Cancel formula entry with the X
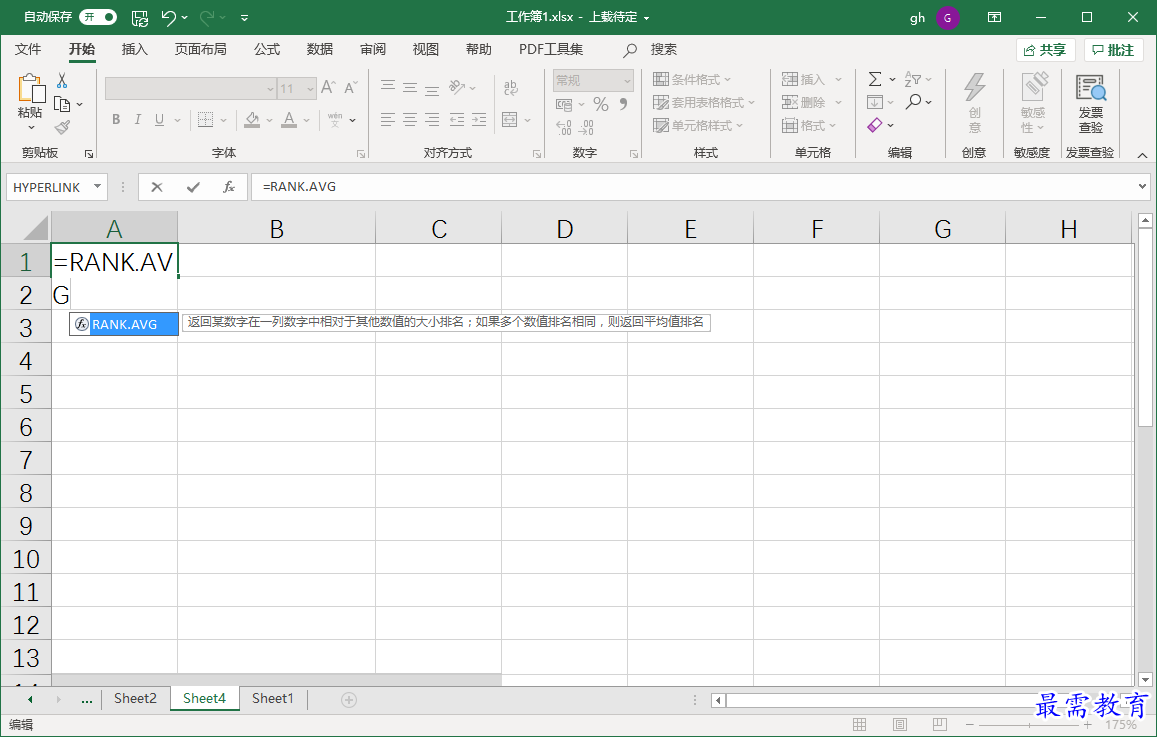 [156, 187]
